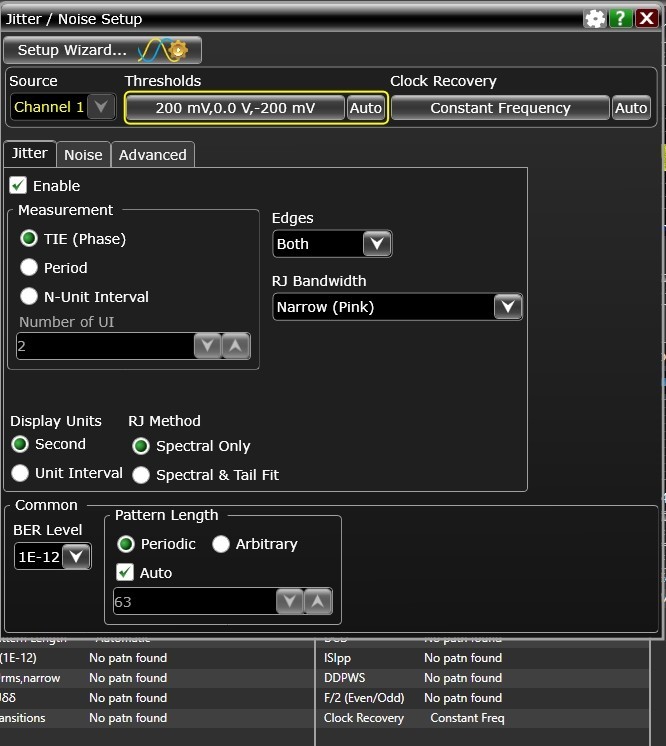Click the DDPWS result row label

pos(345,678)
